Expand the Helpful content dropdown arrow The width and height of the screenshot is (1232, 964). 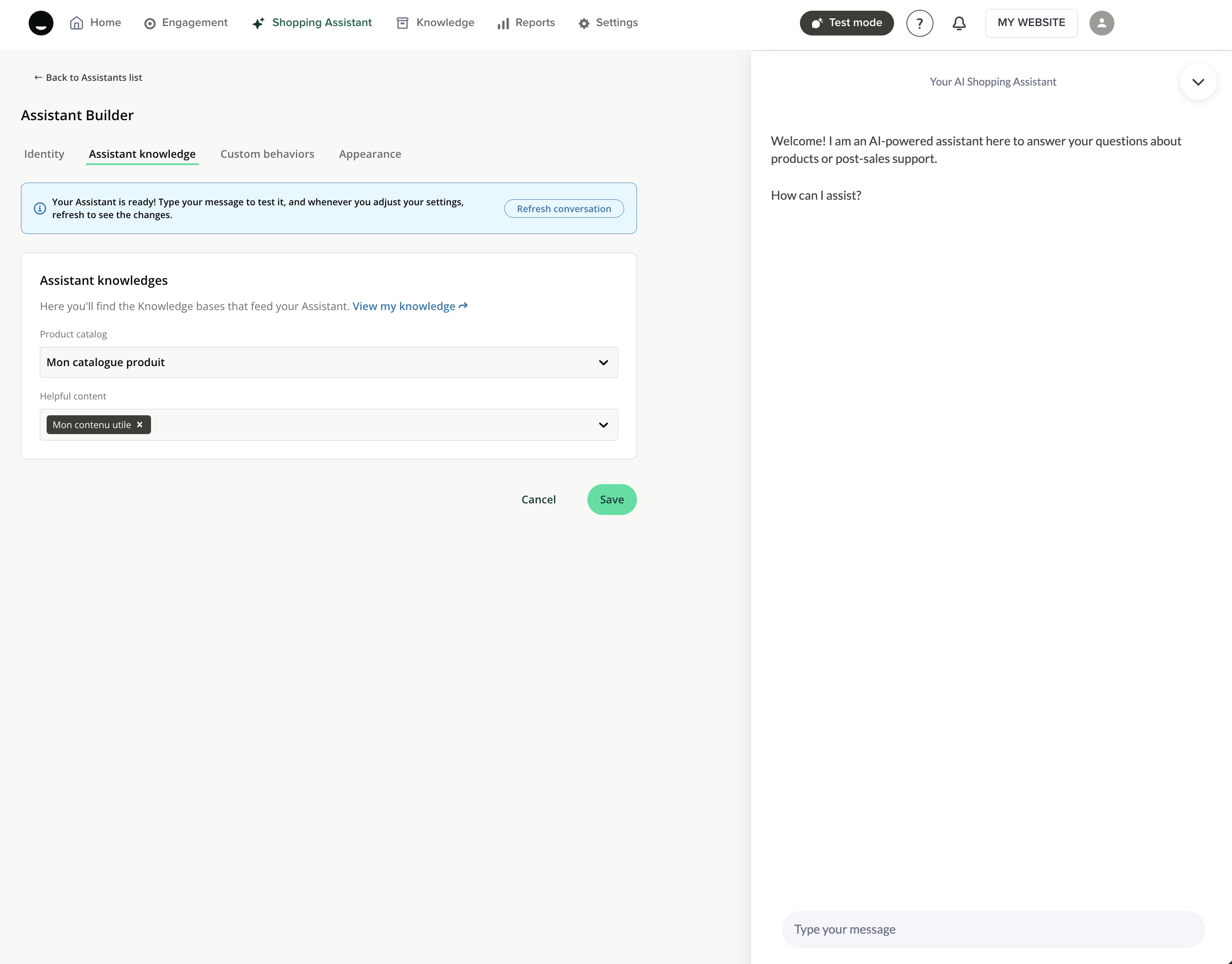pos(603,424)
